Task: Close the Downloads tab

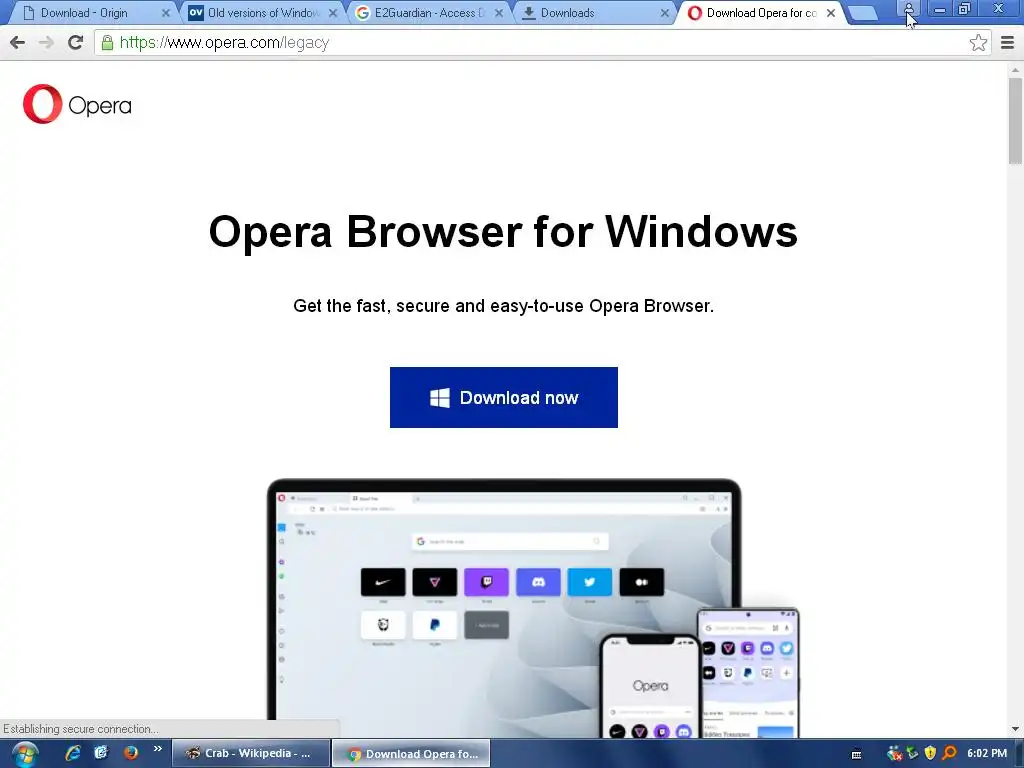Action: (x=665, y=13)
